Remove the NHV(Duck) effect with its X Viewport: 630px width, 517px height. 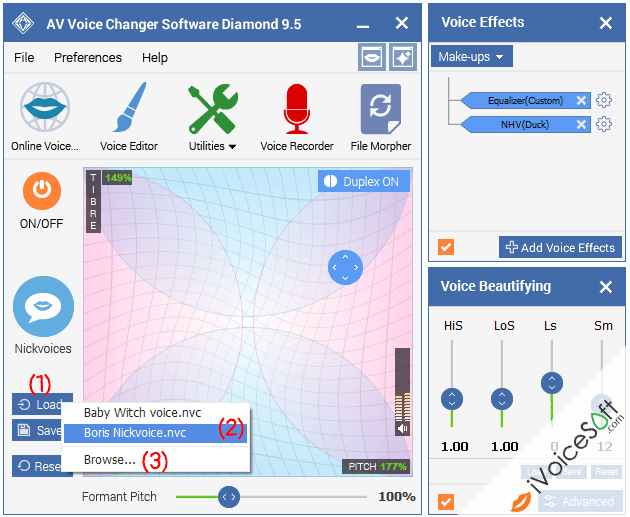click(581, 125)
